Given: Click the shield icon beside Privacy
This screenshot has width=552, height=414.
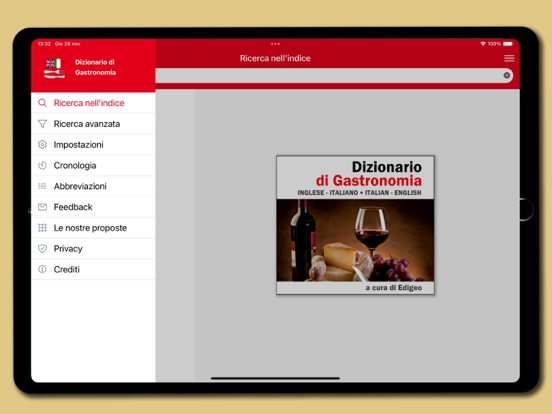Looking at the screenshot, I should (42, 249).
